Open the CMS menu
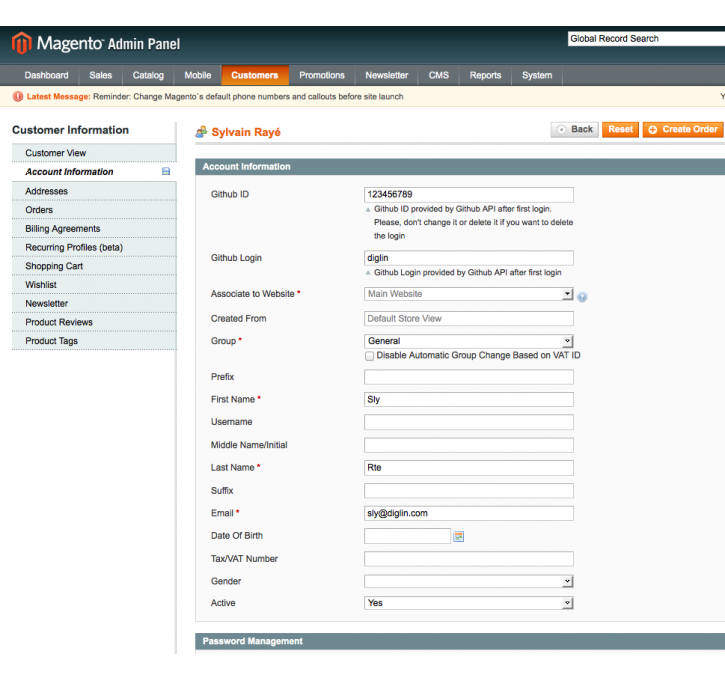 click(x=438, y=75)
